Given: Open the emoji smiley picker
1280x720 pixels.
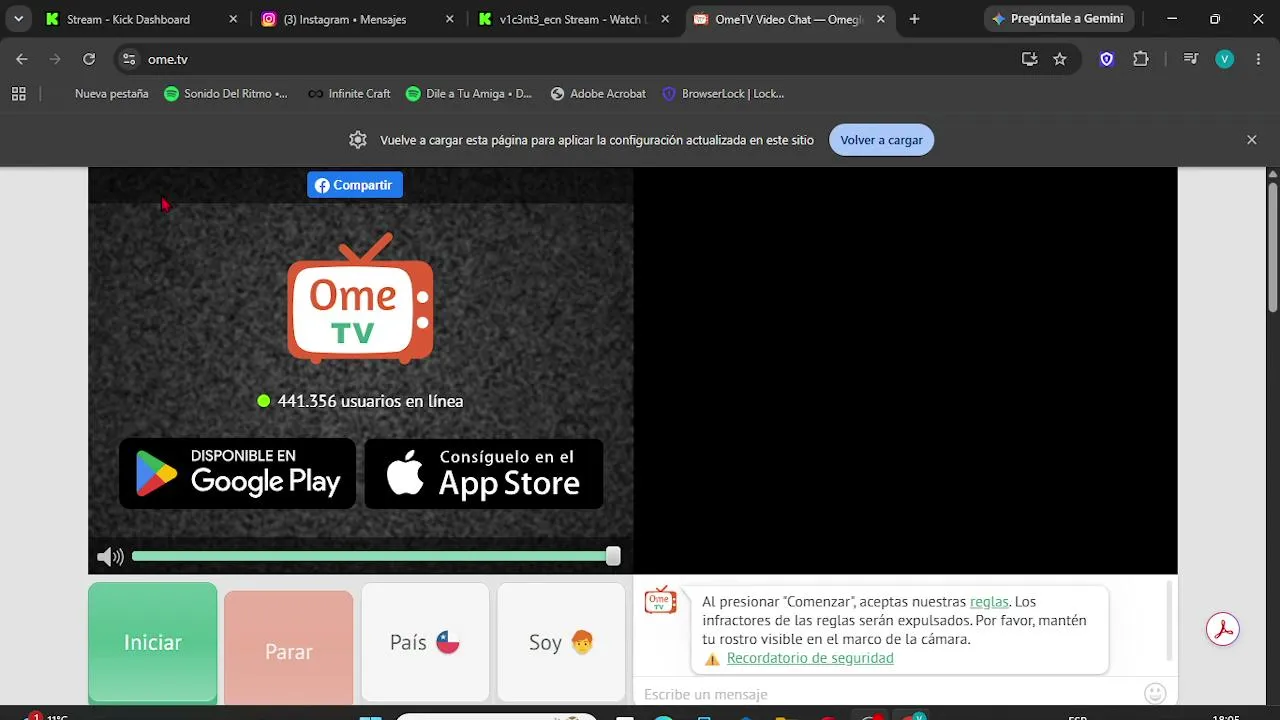Looking at the screenshot, I should [x=1155, y=693].
